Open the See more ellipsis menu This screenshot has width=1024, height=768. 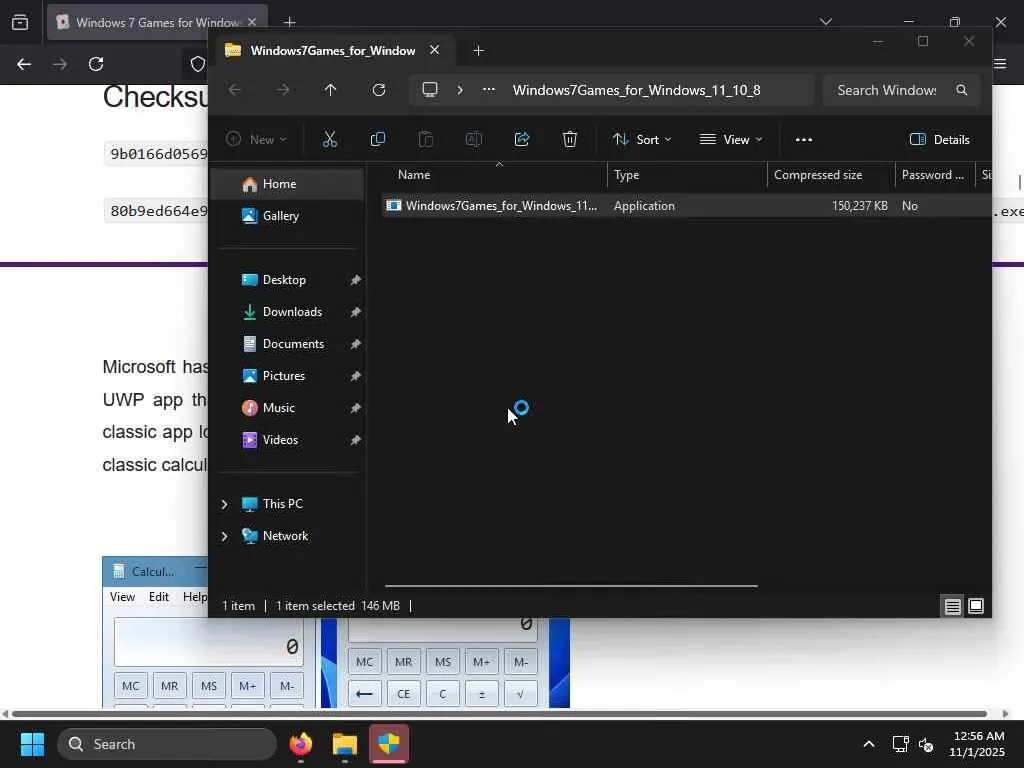click(804, 140)
